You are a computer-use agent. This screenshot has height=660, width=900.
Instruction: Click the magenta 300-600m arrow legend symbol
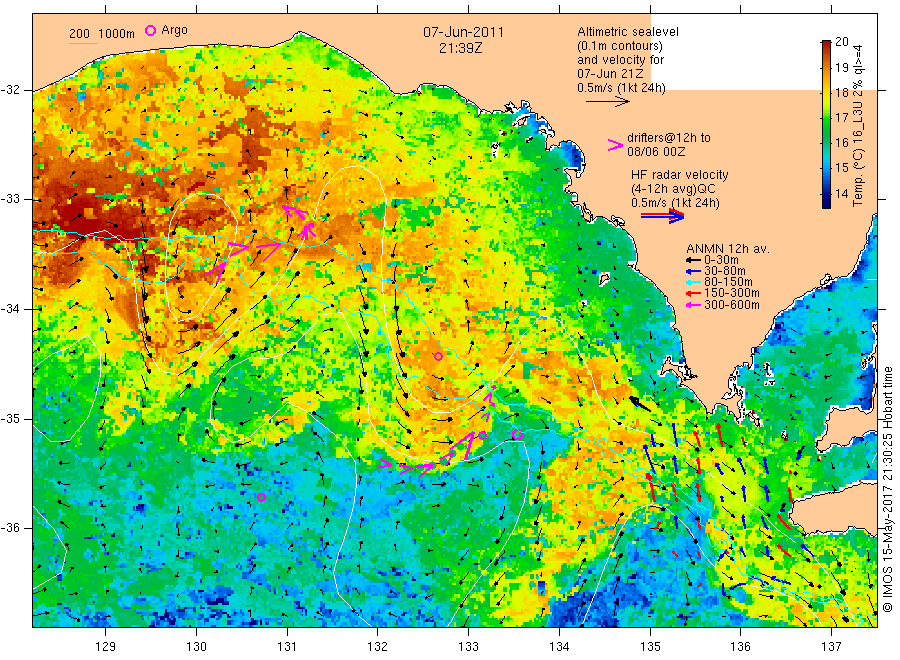coord(693,305)
